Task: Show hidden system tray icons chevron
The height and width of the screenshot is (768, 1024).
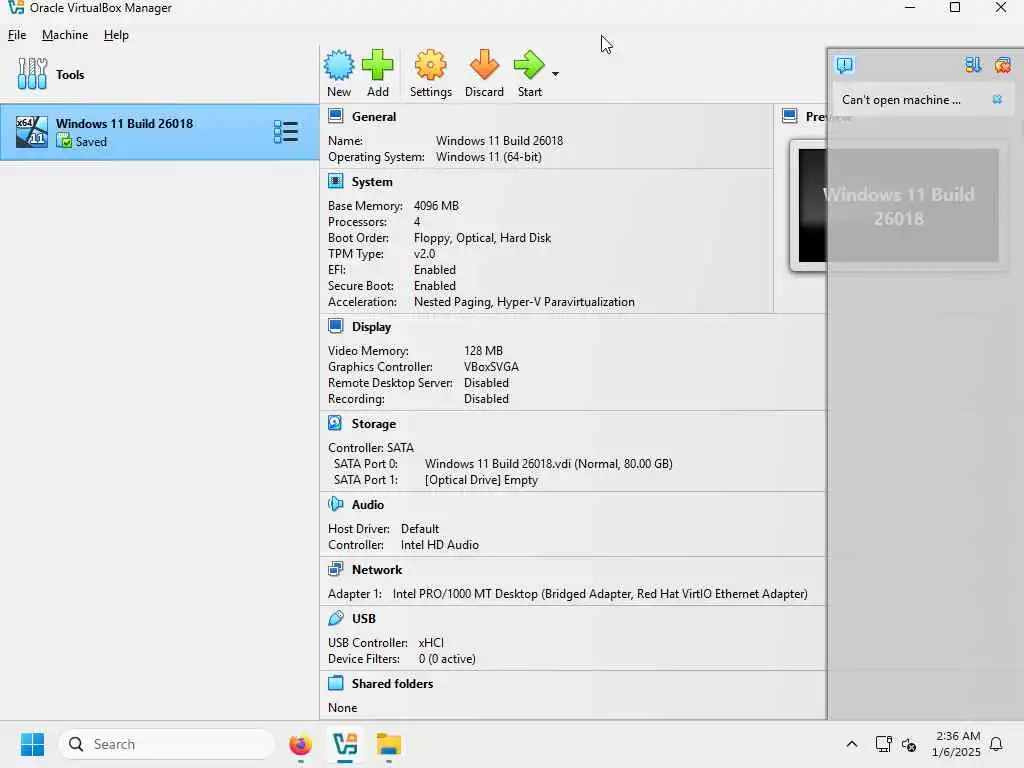Action: tap(852, 744)
